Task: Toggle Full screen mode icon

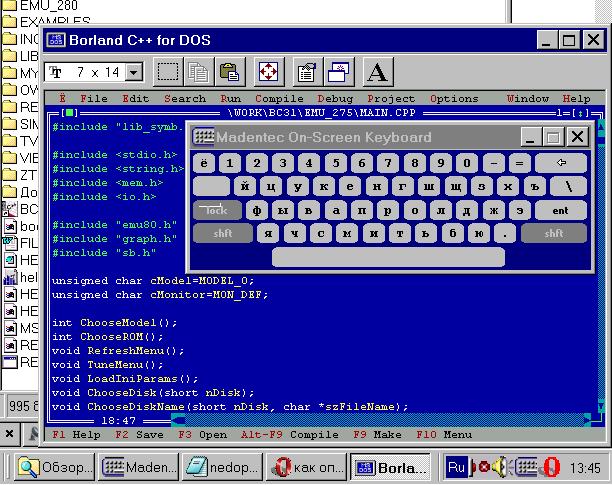Action: click(269, 72)
